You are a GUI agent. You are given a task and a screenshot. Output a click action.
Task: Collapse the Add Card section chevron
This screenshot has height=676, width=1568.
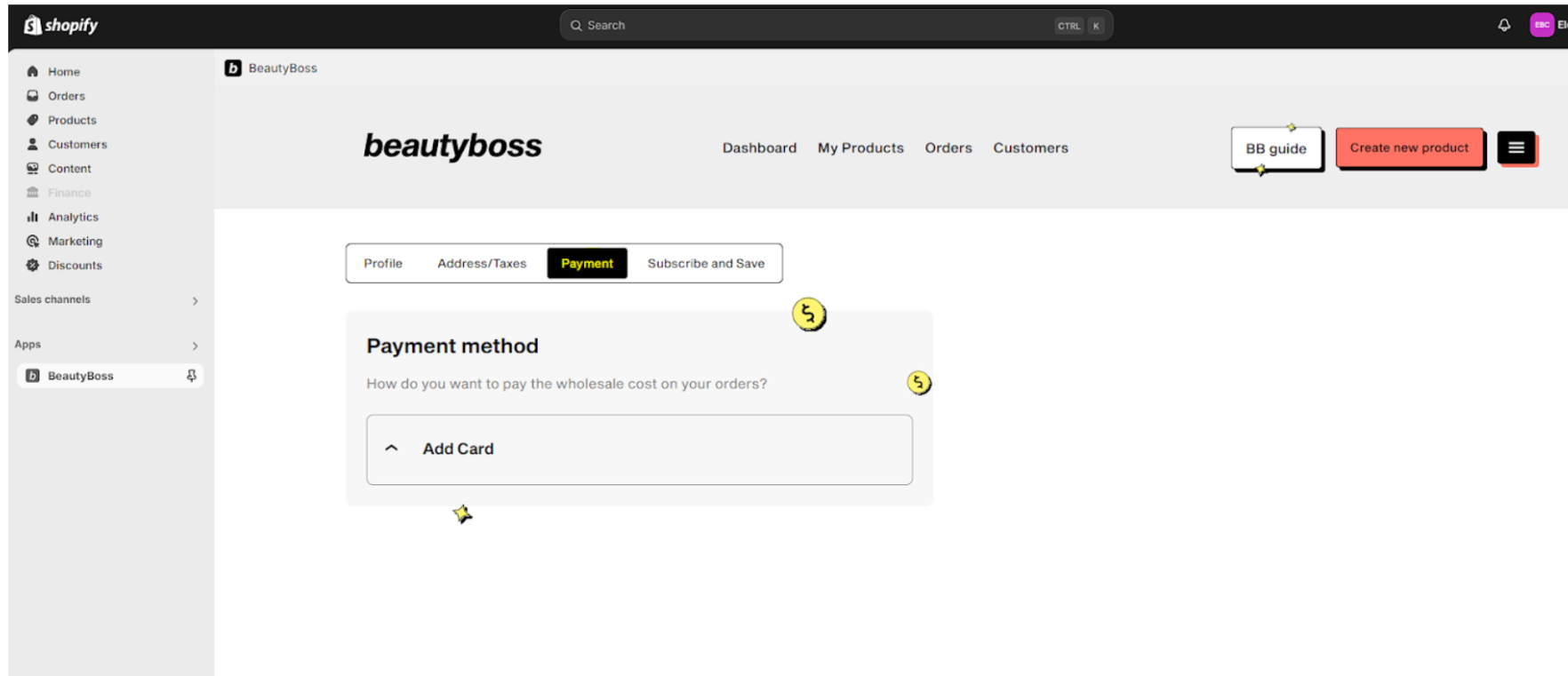coord(391,449)
